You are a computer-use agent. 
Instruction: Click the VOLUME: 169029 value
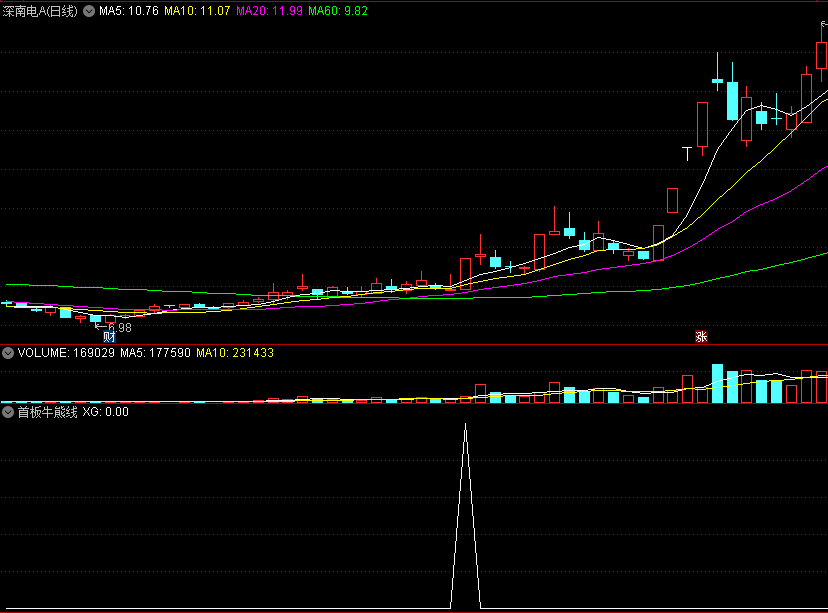click(x=66, y=353)
